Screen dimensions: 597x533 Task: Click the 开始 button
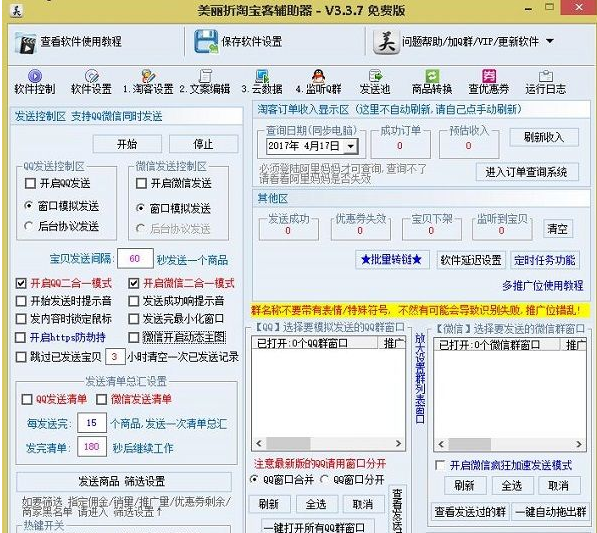[127, 144]
